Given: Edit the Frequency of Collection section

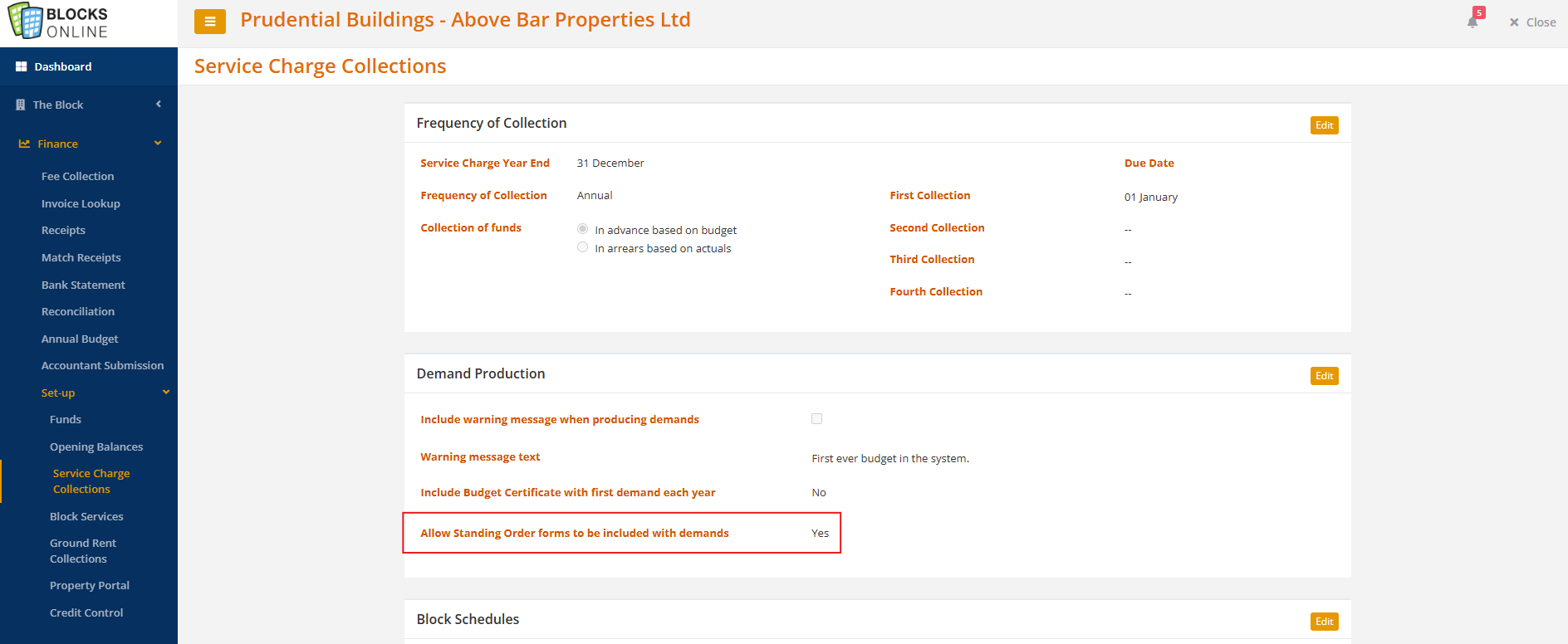Looking at the screenshot, I should (x=1325, y=125).
